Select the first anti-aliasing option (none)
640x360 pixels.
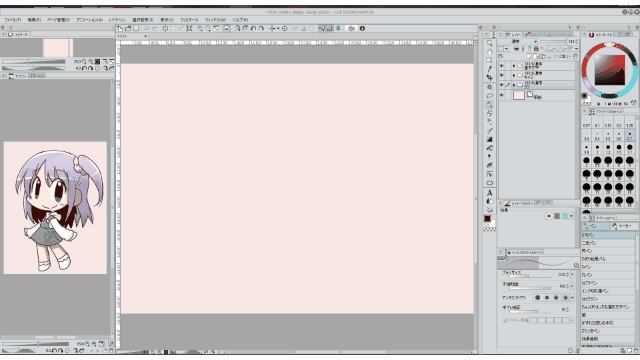(538, 298)
